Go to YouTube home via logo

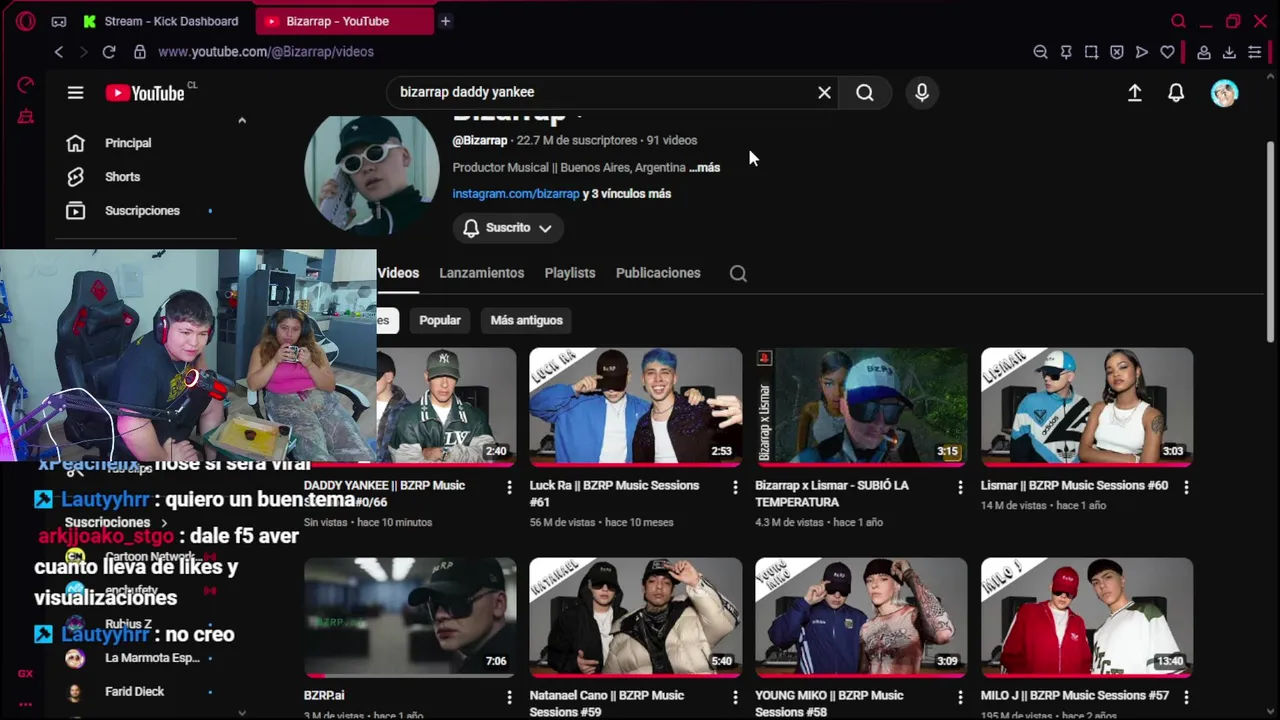[145, 93]
